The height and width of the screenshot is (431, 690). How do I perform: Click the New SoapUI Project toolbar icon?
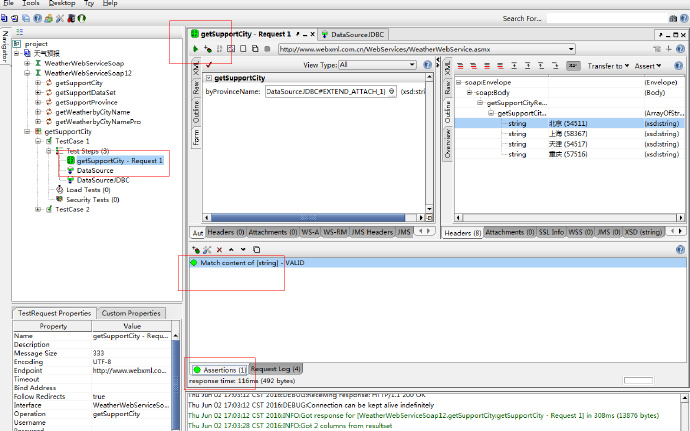tap(4, 18)
